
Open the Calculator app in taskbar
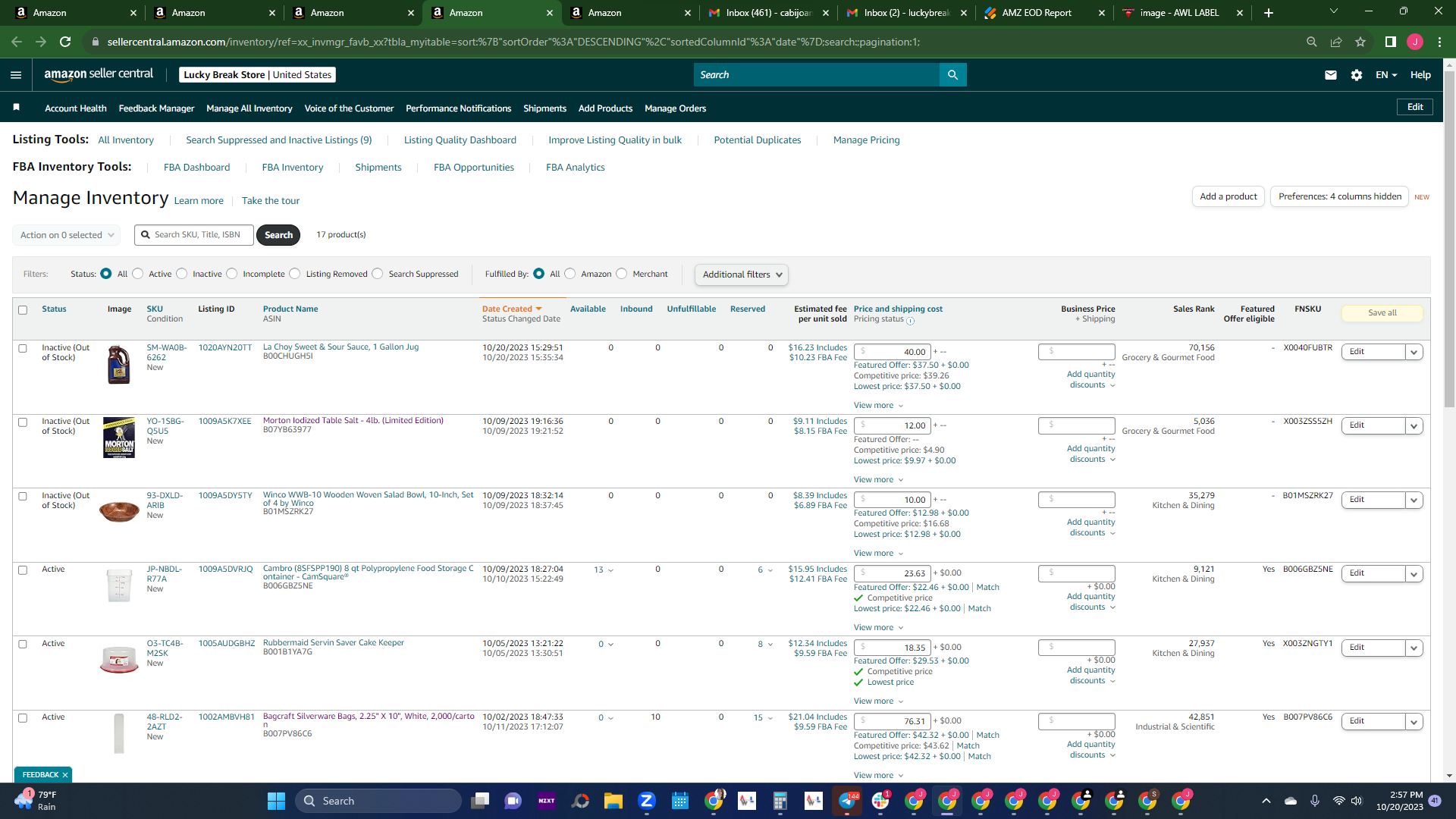coord(780,801)
